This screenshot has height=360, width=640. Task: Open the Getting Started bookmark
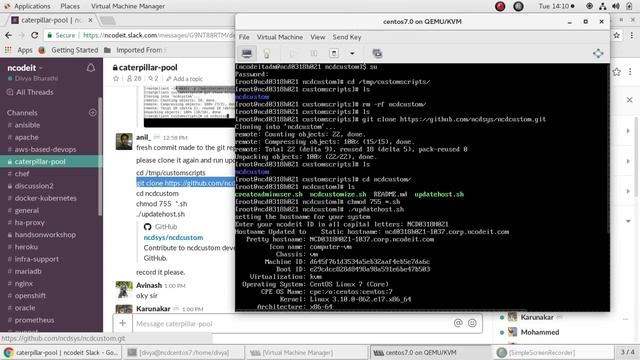pyautogui.click(x=69, y=50)
